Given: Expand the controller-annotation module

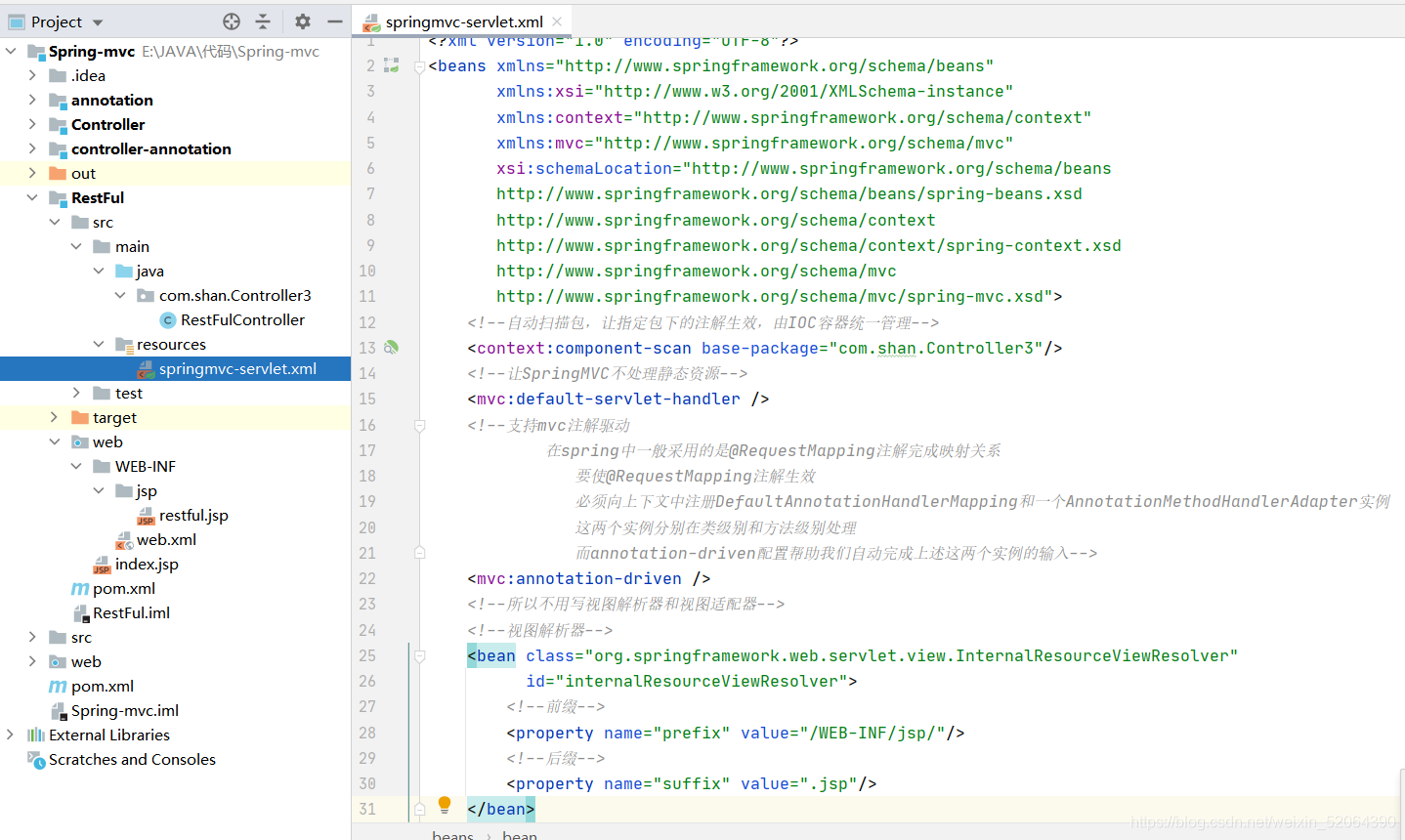Looking at the screenshot, I should pos(32,148).
